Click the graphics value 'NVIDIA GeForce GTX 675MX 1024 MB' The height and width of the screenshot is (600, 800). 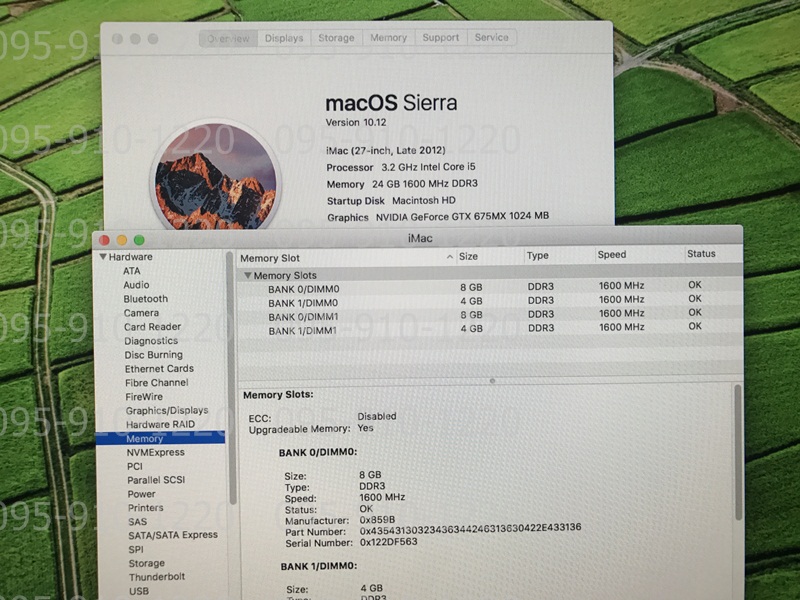click(462, 216)
